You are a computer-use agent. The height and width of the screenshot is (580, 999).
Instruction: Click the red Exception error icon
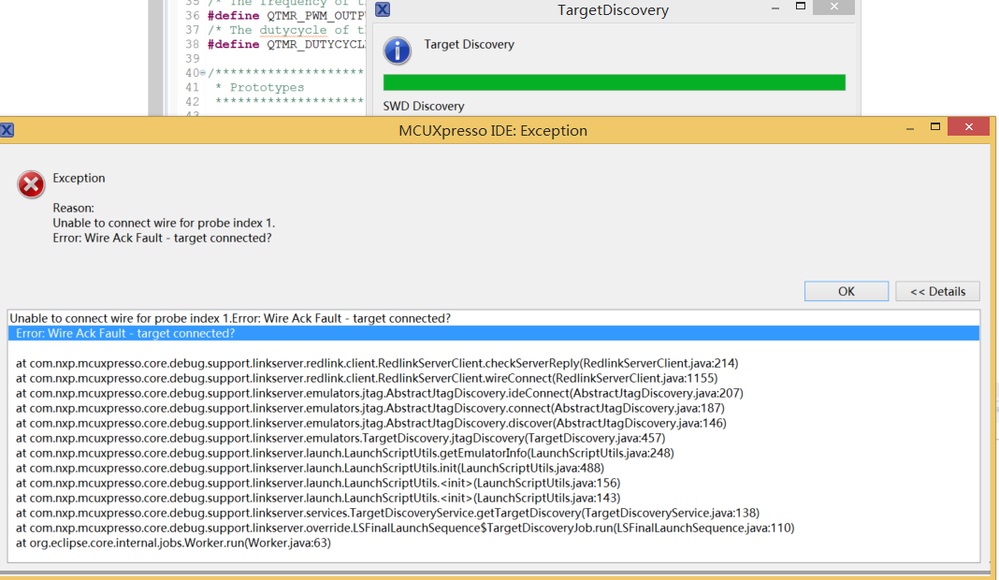tap(29, 184)
